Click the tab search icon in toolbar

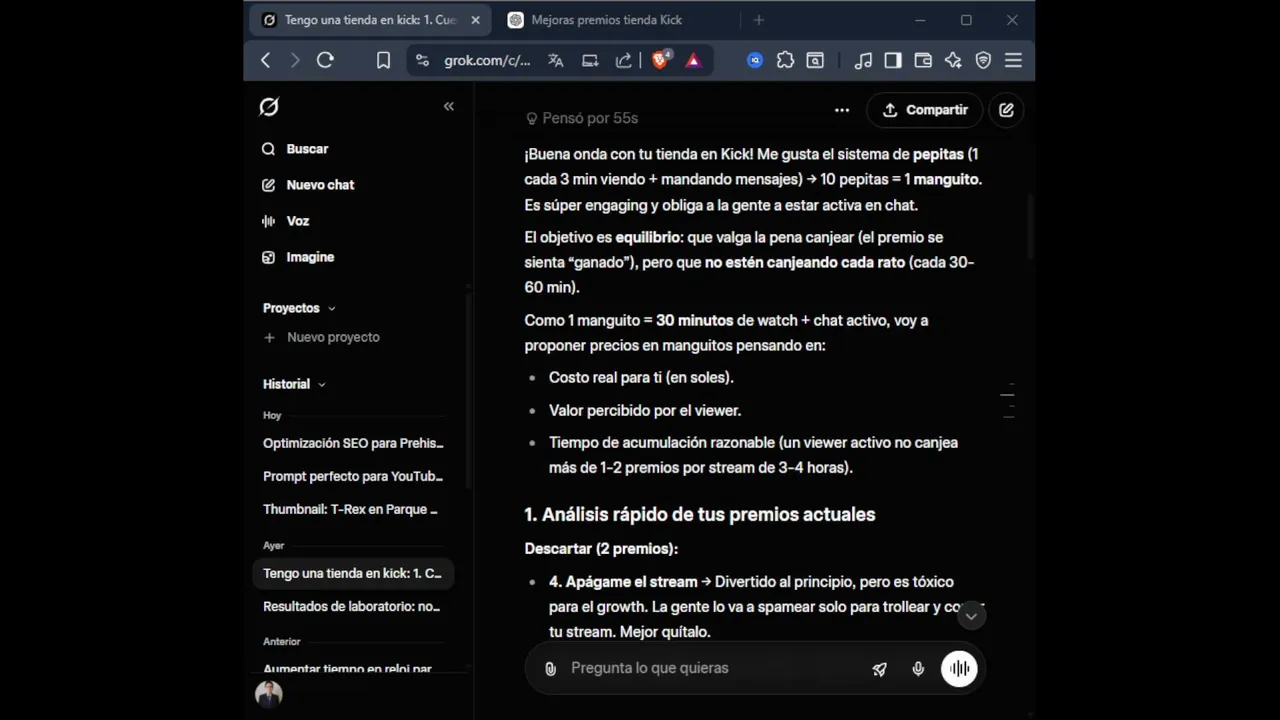[x=816, y=60]
